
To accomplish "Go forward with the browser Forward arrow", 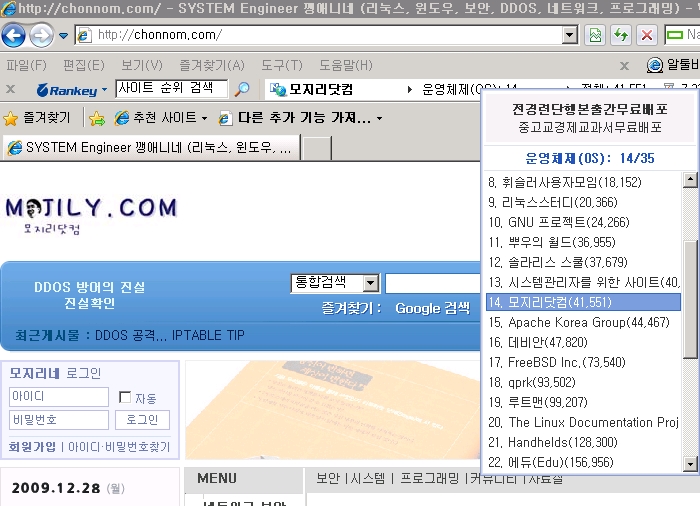I will [x=42, y=35].
